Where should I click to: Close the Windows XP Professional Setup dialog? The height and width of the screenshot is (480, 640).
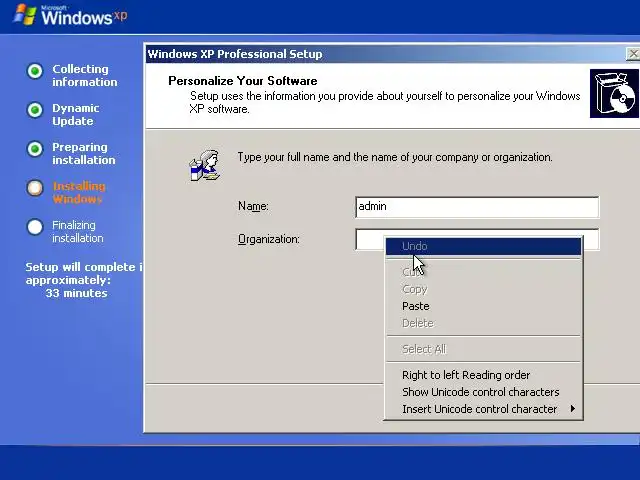(x=633, y=54)
